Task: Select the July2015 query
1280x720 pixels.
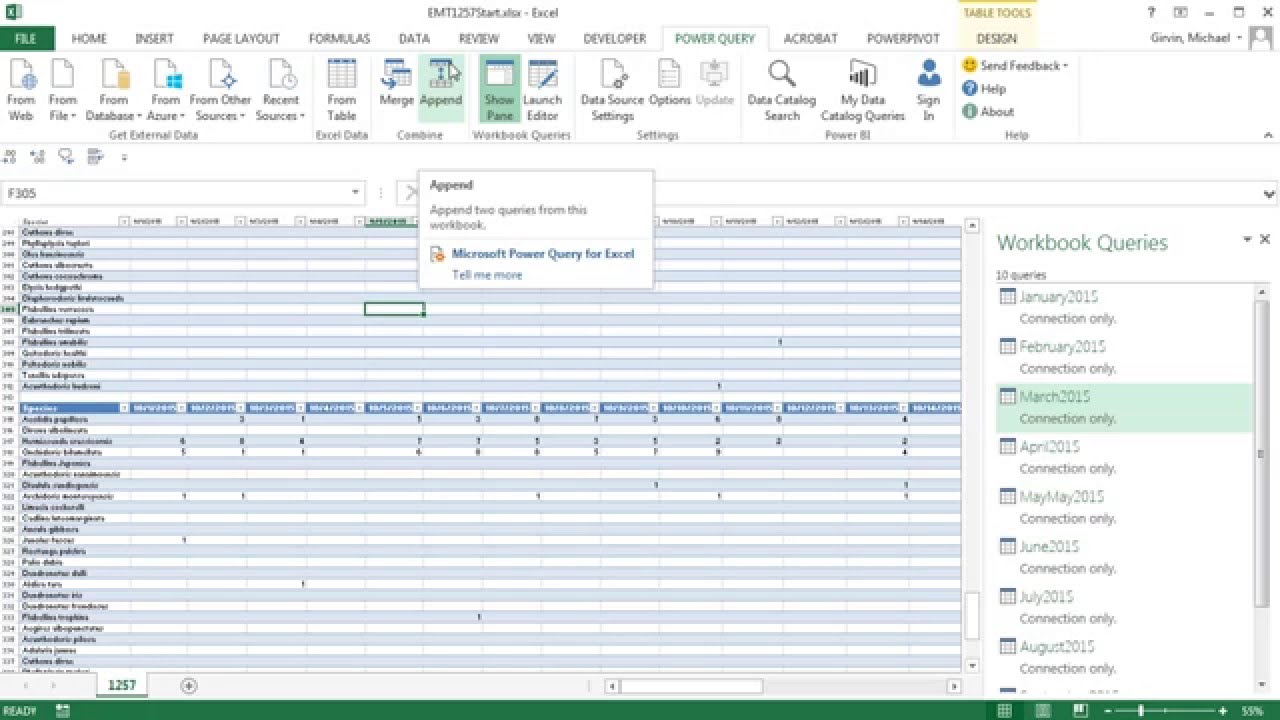Action: coord(1125,607)
